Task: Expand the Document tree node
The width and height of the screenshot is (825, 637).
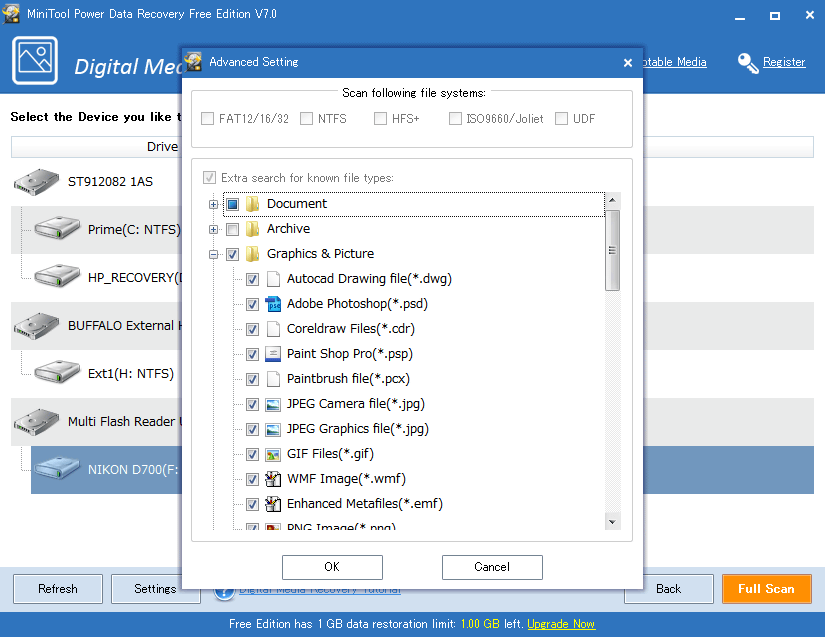Action: tap(213, 204)
